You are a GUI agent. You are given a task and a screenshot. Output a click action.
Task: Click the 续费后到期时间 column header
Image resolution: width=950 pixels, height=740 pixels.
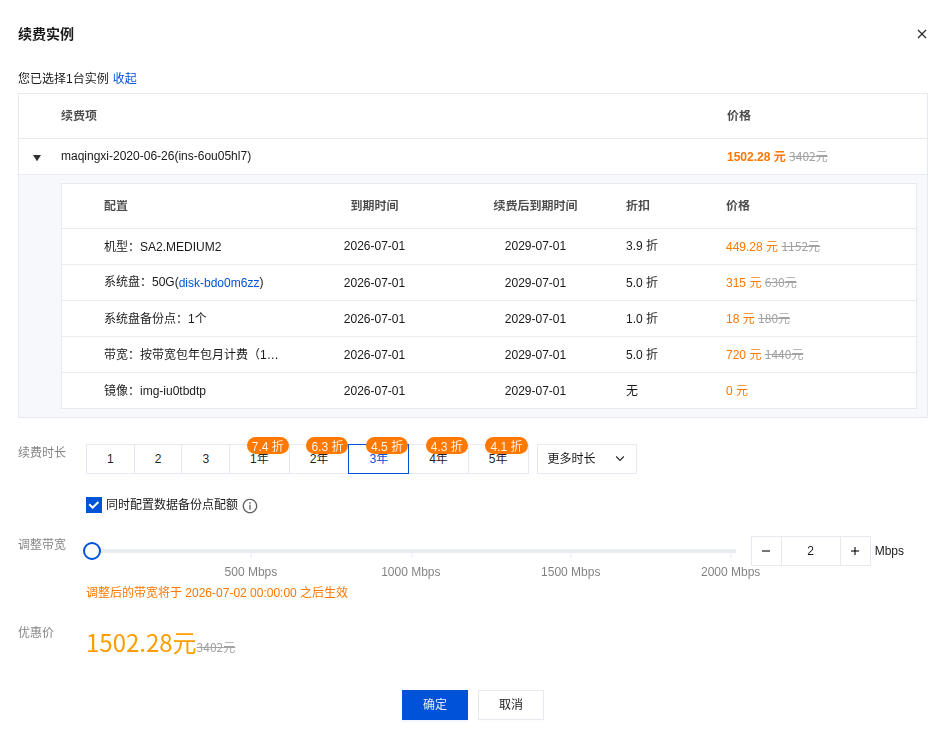click(535, 205)
